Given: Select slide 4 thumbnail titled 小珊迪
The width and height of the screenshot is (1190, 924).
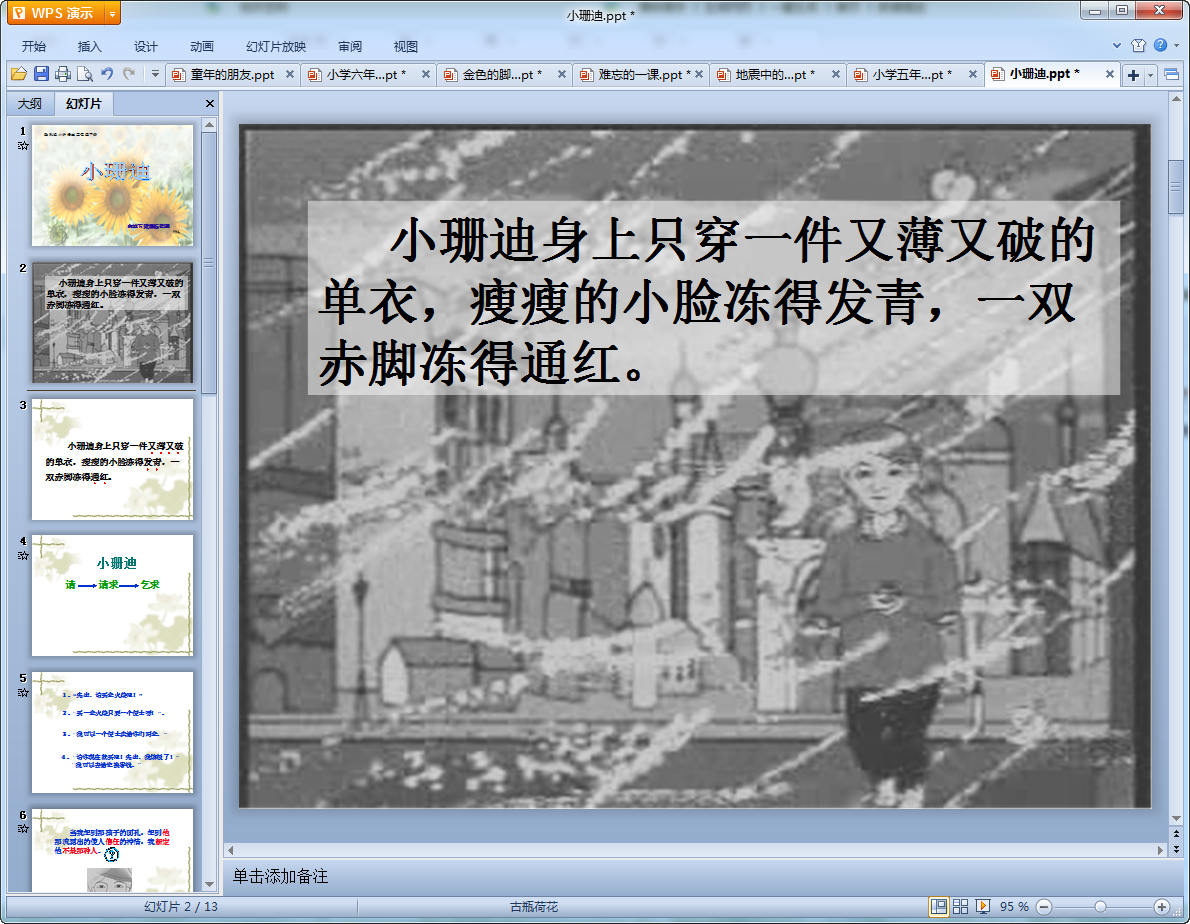Looking at the screenshot, I should (x=112, y=596).
